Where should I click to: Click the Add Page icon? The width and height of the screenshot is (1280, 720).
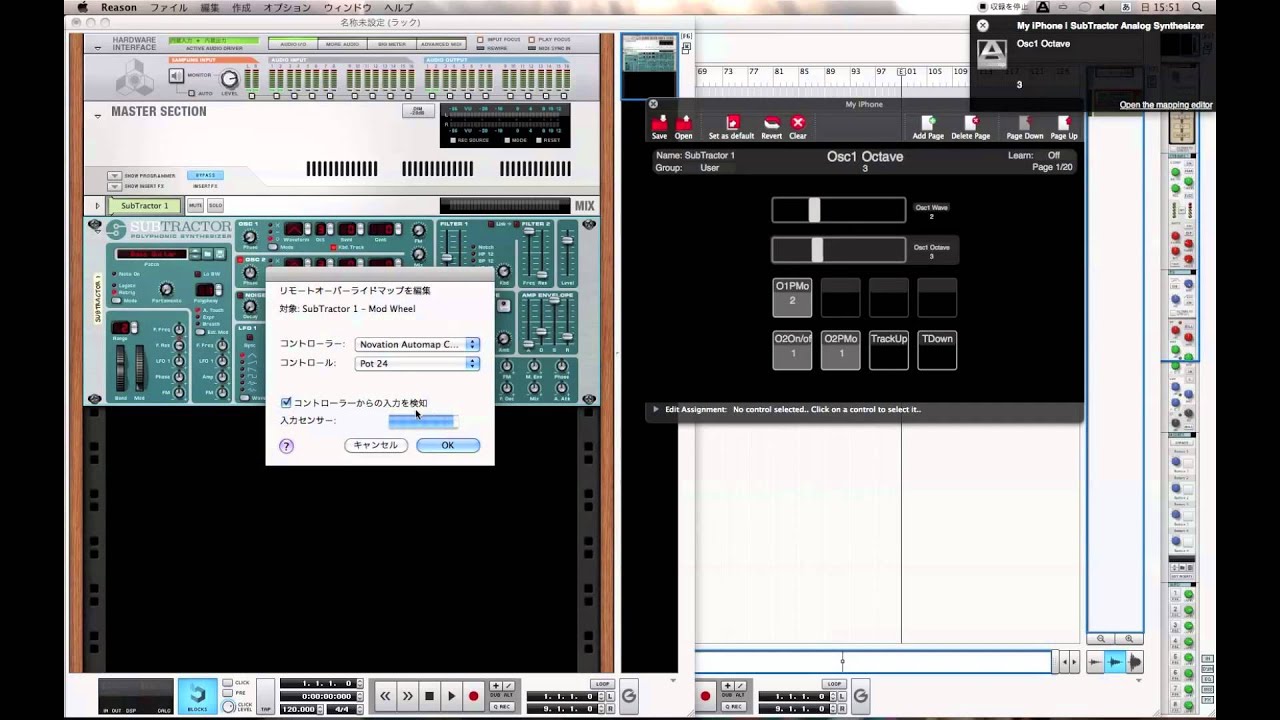tap(928, 123)
